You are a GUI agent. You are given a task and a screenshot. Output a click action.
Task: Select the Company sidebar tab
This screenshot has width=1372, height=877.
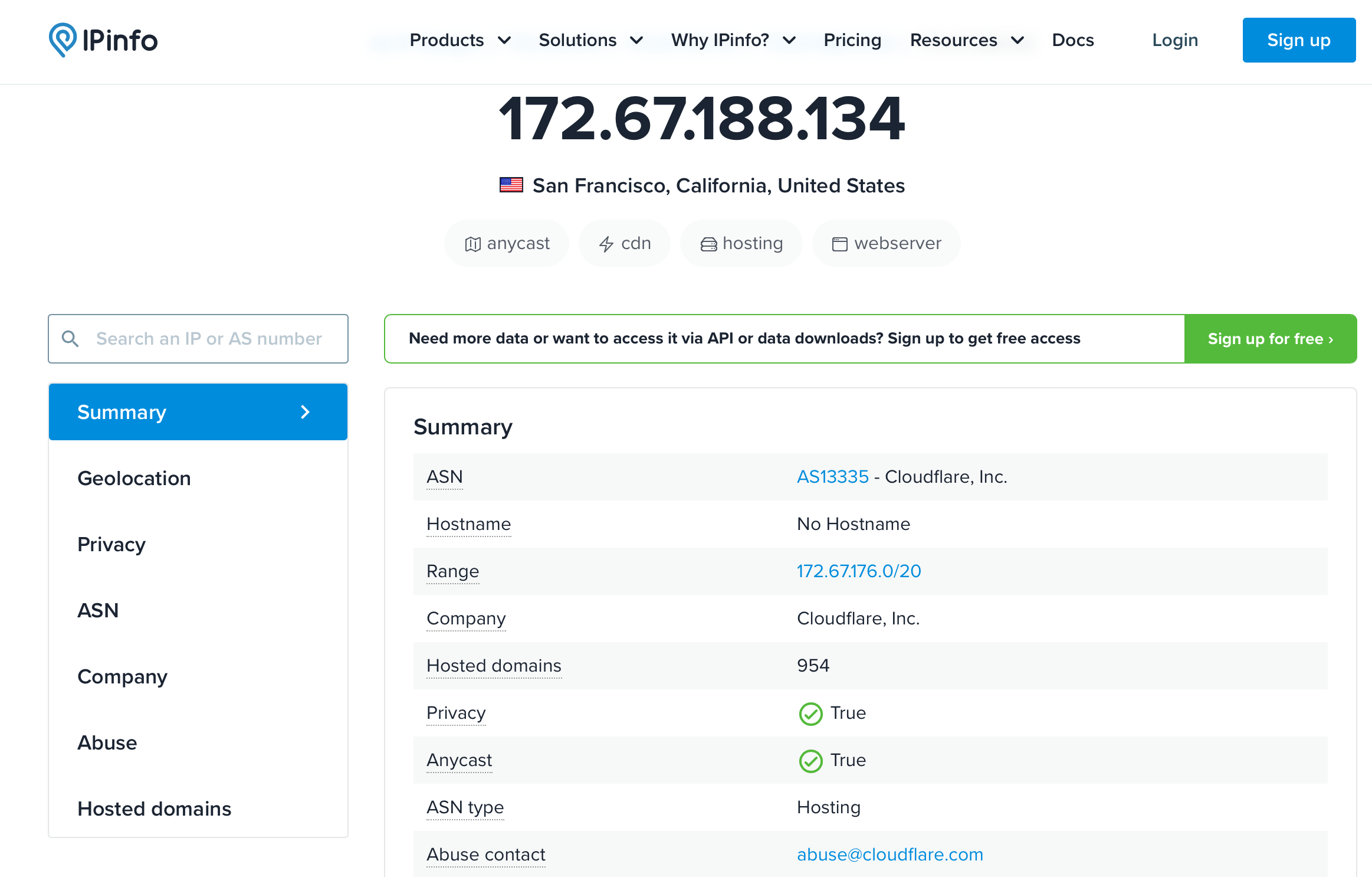coord(198,676)
